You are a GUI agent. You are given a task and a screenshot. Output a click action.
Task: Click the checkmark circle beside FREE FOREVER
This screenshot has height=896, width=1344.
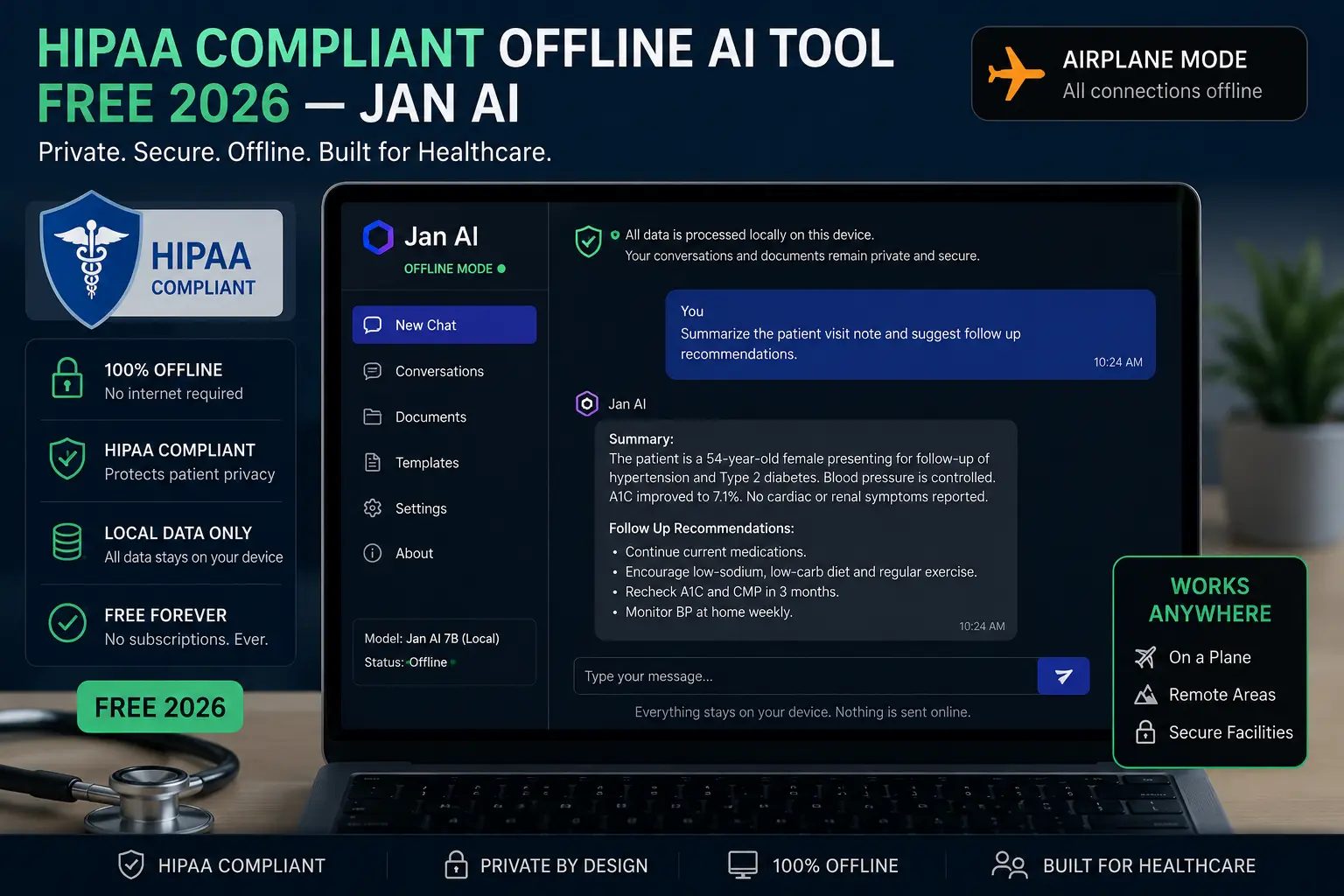point(67,624)
